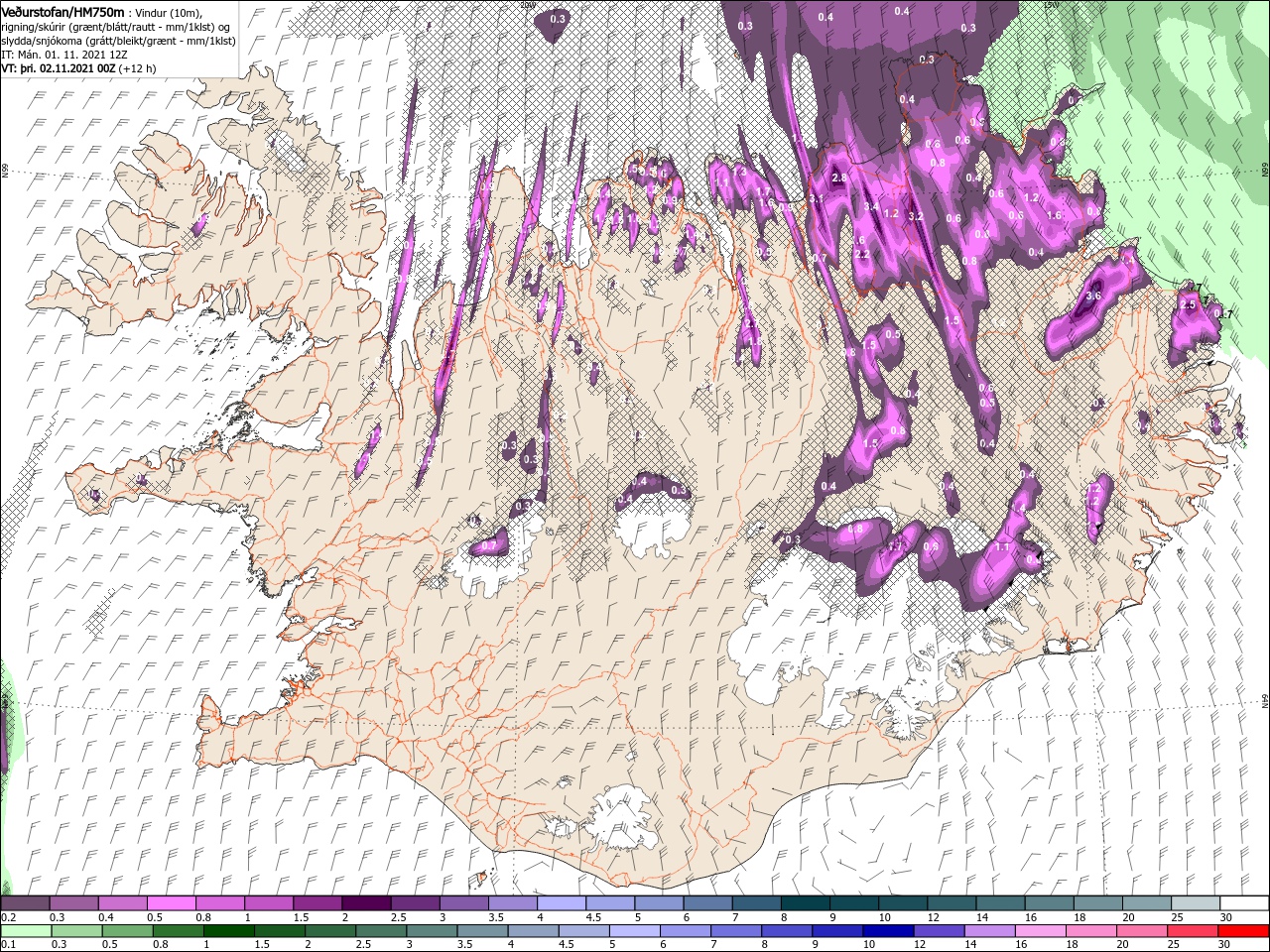Click the 2.2 value in the purple band
Viewport: 1270px width, 952px height.
(861, 255)
